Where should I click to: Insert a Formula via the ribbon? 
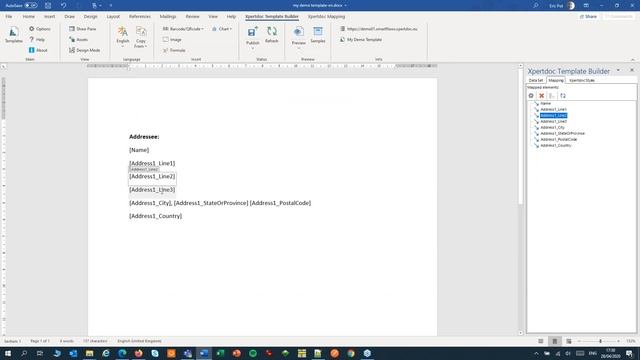(174, 50)
